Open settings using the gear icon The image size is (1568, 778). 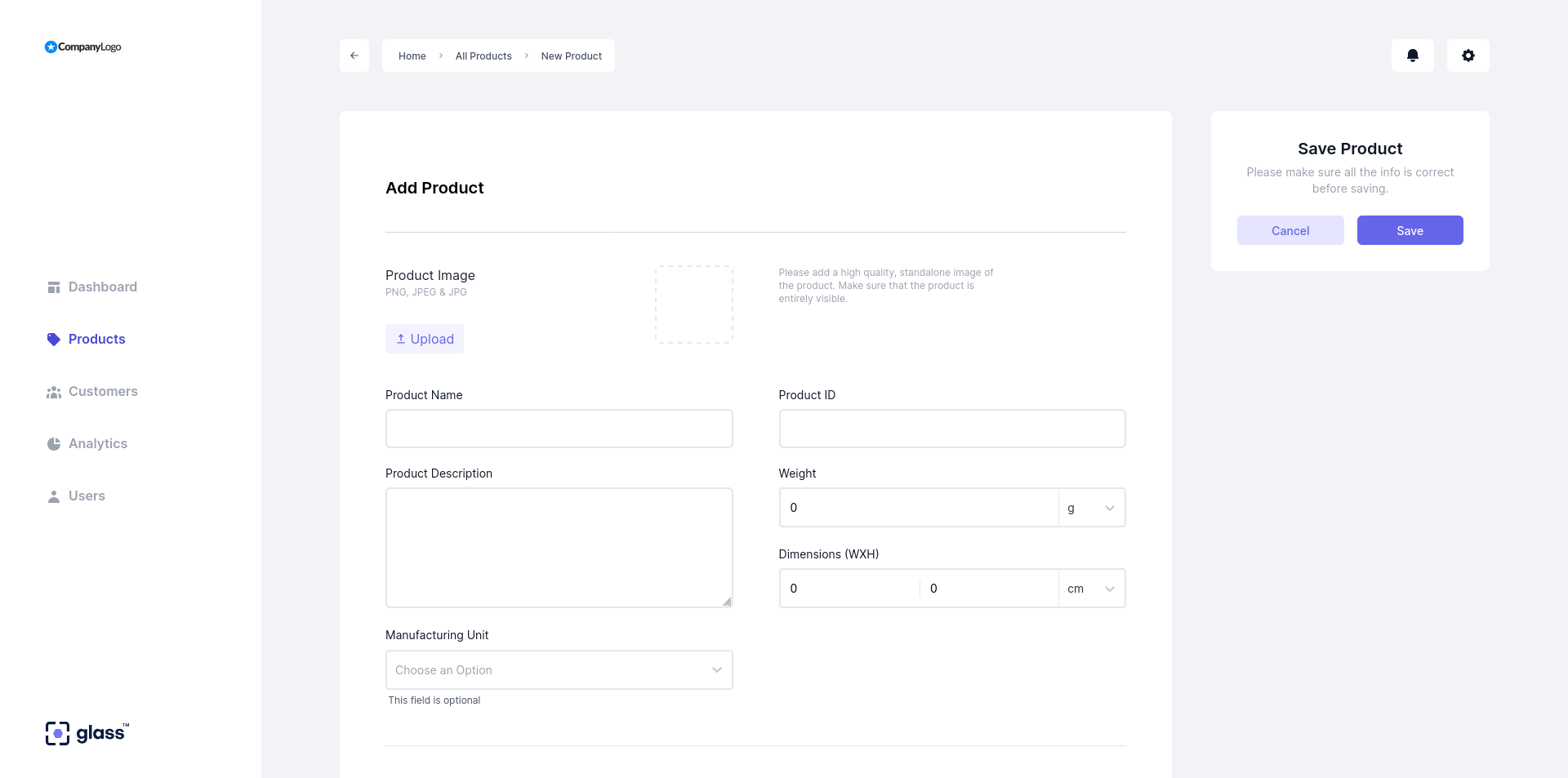pos(1468,55)
